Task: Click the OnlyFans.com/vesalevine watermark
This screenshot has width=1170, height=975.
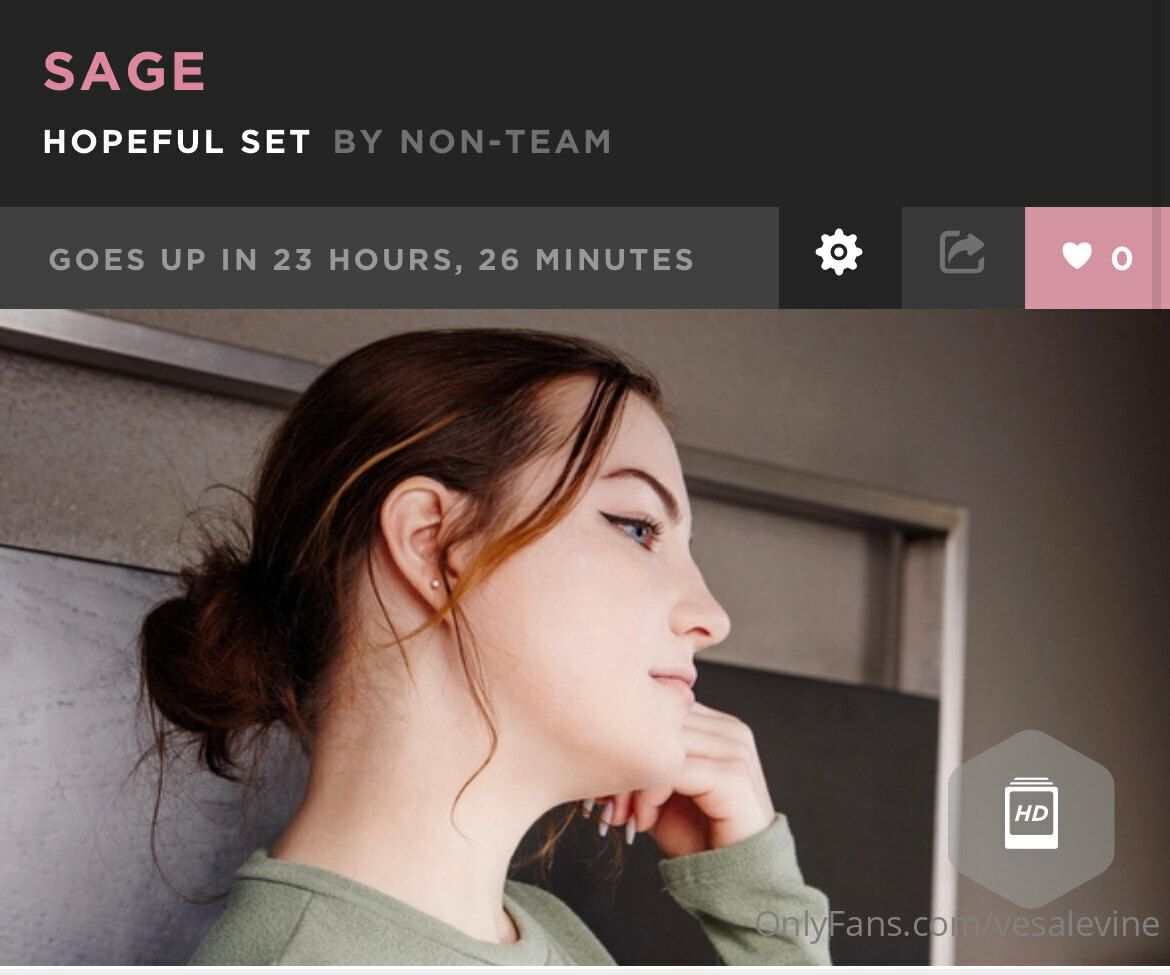Action: 957,925
